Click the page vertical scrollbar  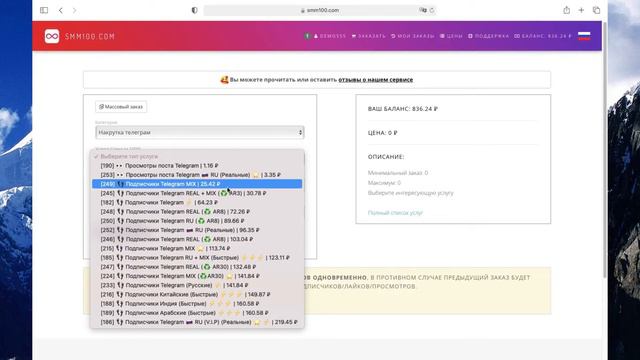coord(604,150)
